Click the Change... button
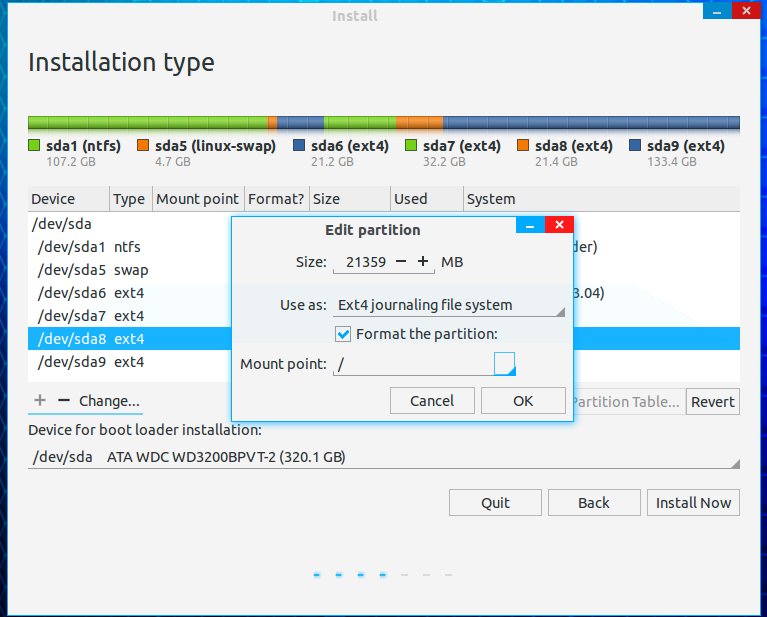 [109, 401]
